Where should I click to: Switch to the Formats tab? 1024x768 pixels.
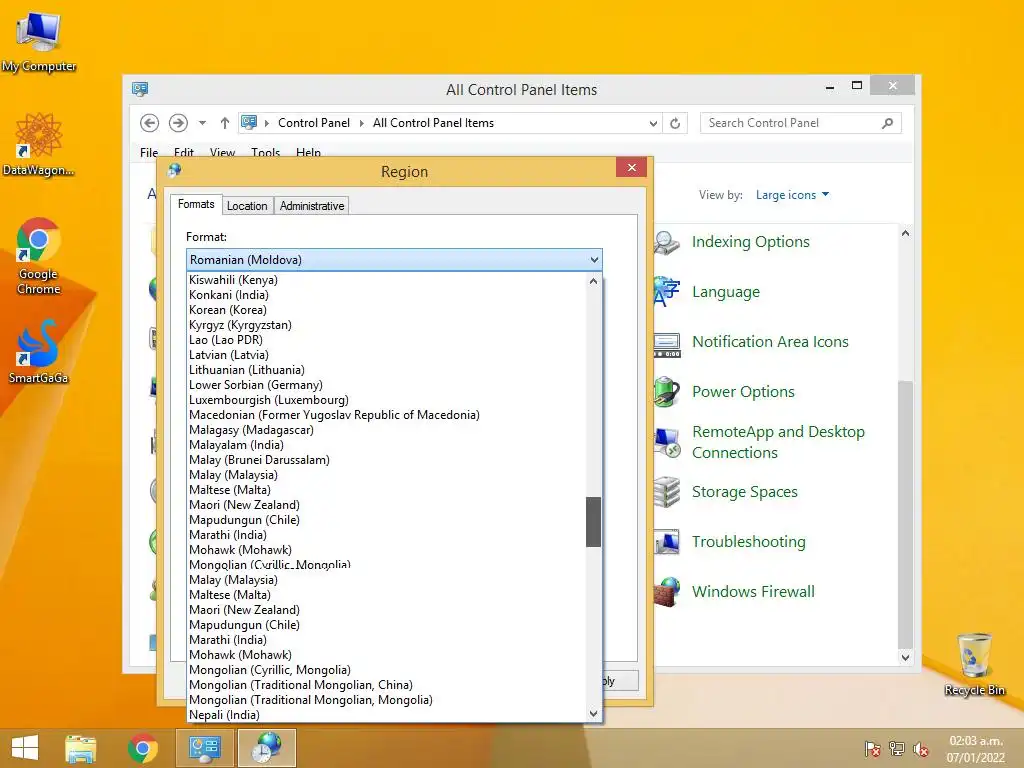coord(196,204)
